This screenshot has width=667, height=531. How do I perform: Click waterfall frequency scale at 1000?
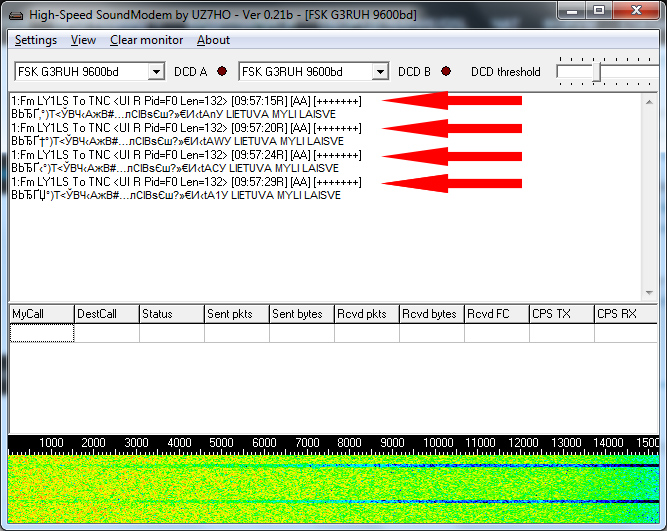point(51,442)
